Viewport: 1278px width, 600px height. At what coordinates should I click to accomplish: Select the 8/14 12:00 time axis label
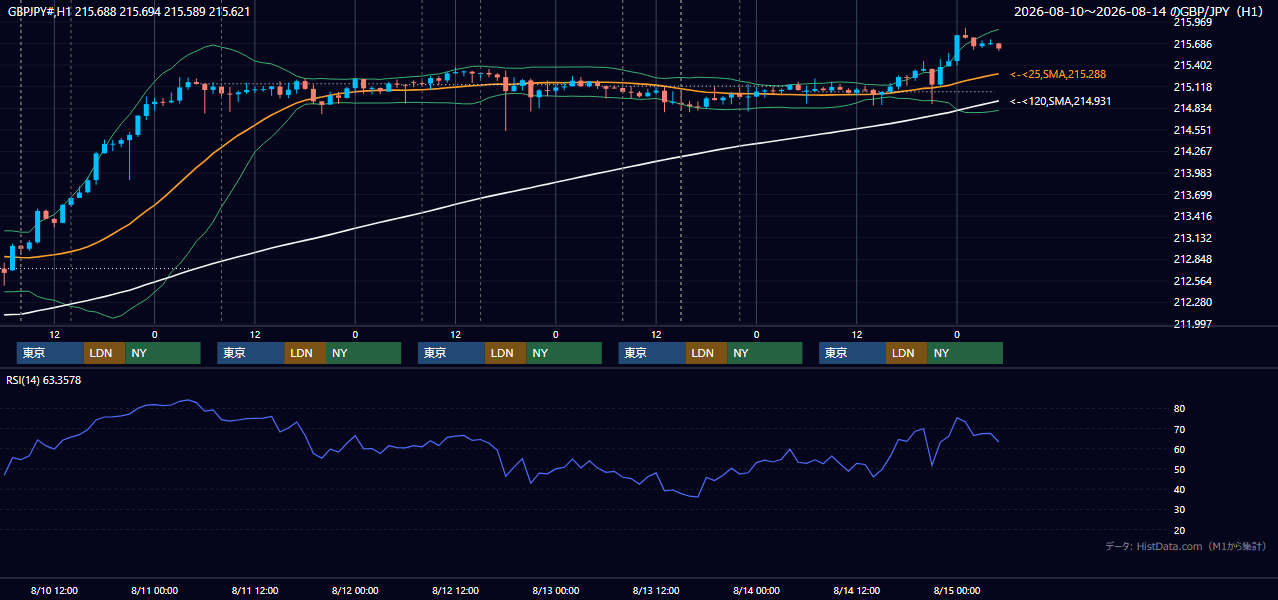pos(857,590)
